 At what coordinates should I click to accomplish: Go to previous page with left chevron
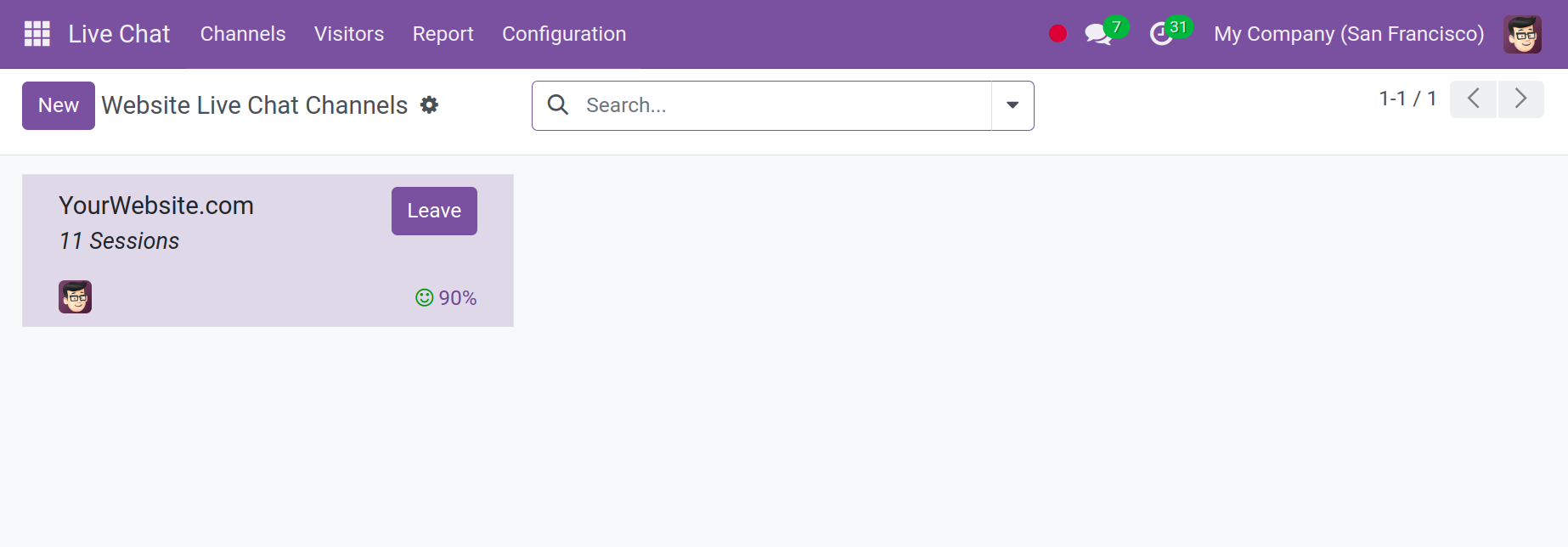[1474, 99]
